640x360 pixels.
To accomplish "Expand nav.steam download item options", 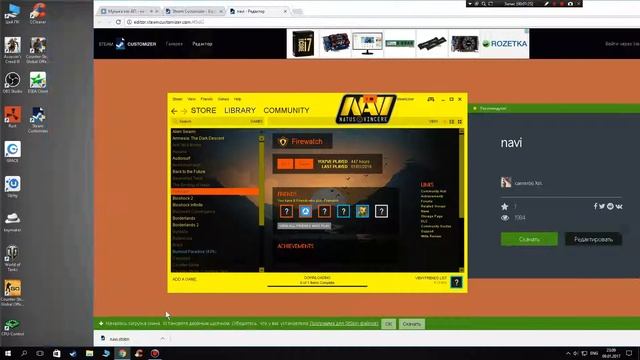I will [162, 338].
